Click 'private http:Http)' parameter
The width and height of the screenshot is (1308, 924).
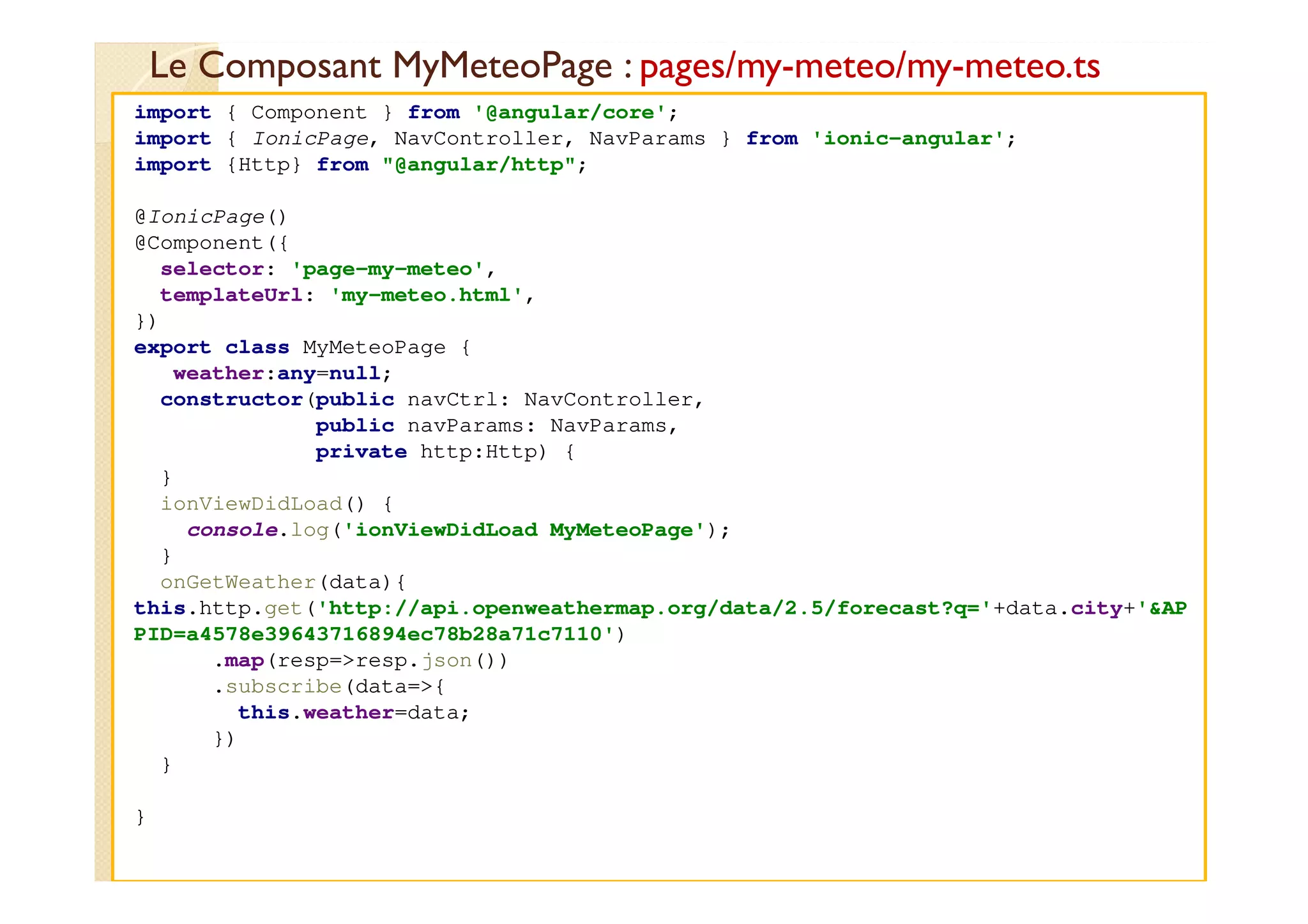tap(431, 452)
